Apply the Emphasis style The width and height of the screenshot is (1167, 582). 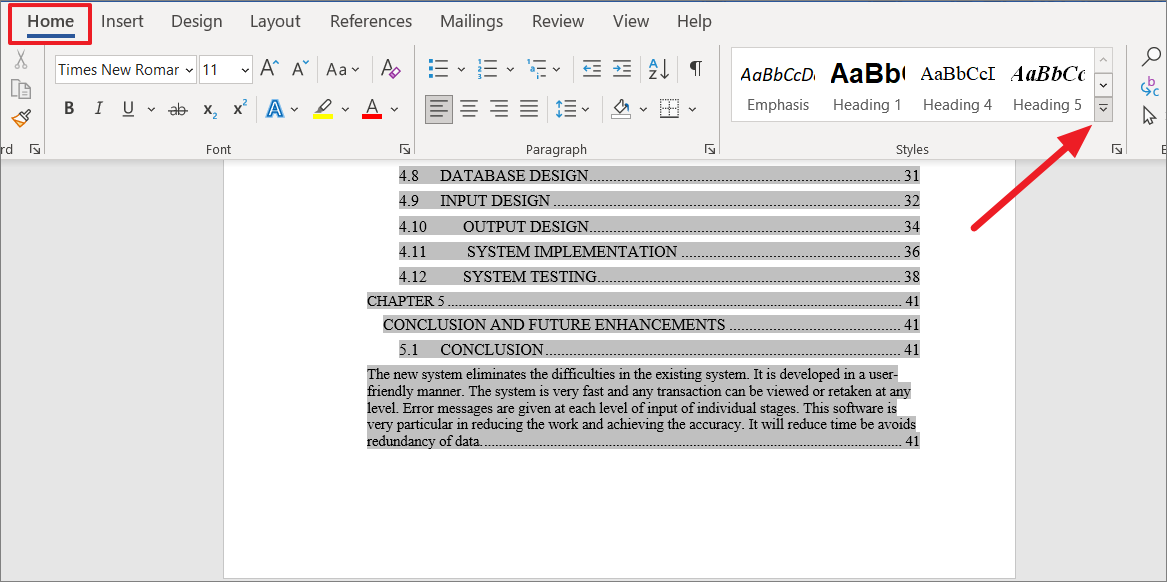pyautogui.click(x=777, y=84)
